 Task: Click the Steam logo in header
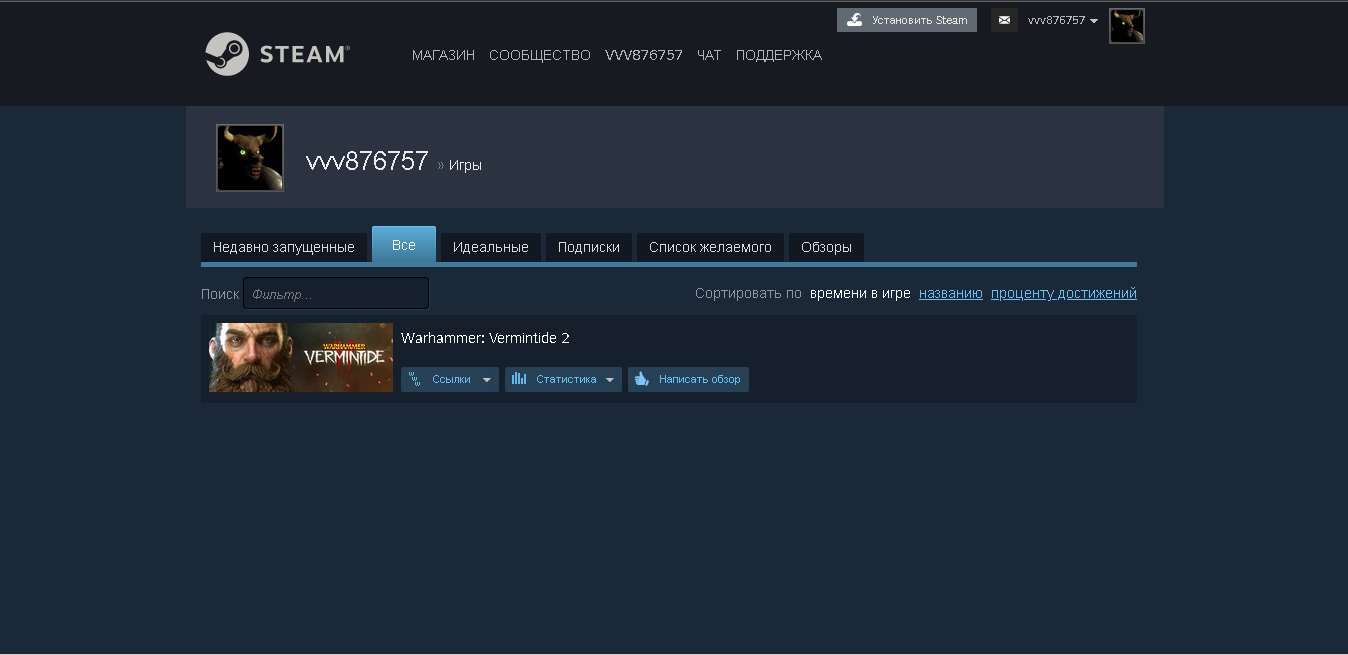pos(277,54)
